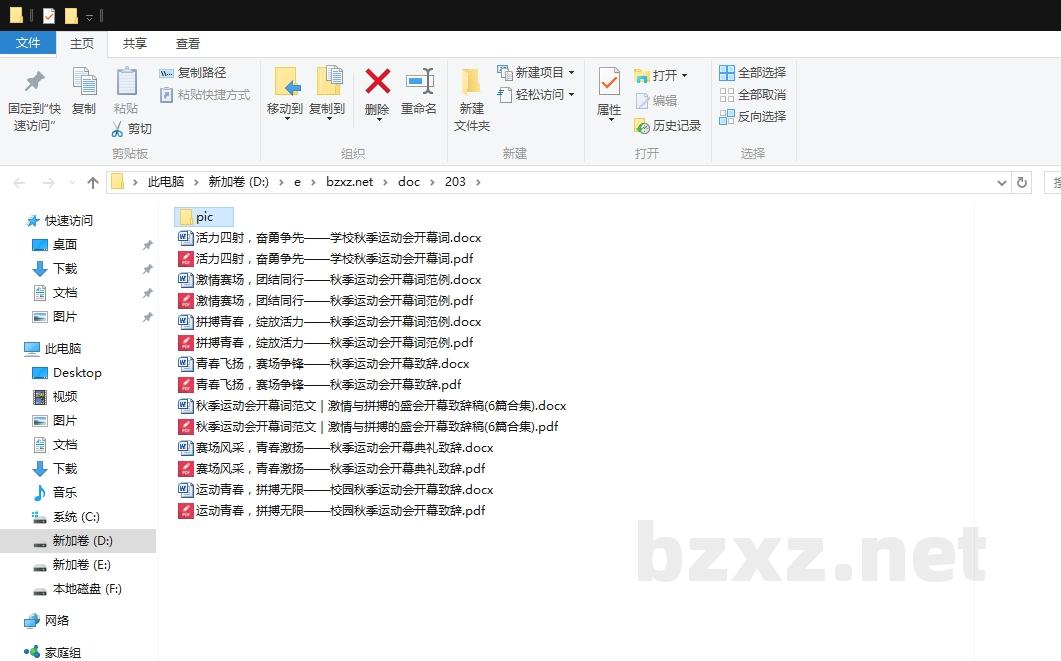This screenshot has width=1061, height=661.
Task: Open the View (查看) ribbon tab
Action: 188,43
